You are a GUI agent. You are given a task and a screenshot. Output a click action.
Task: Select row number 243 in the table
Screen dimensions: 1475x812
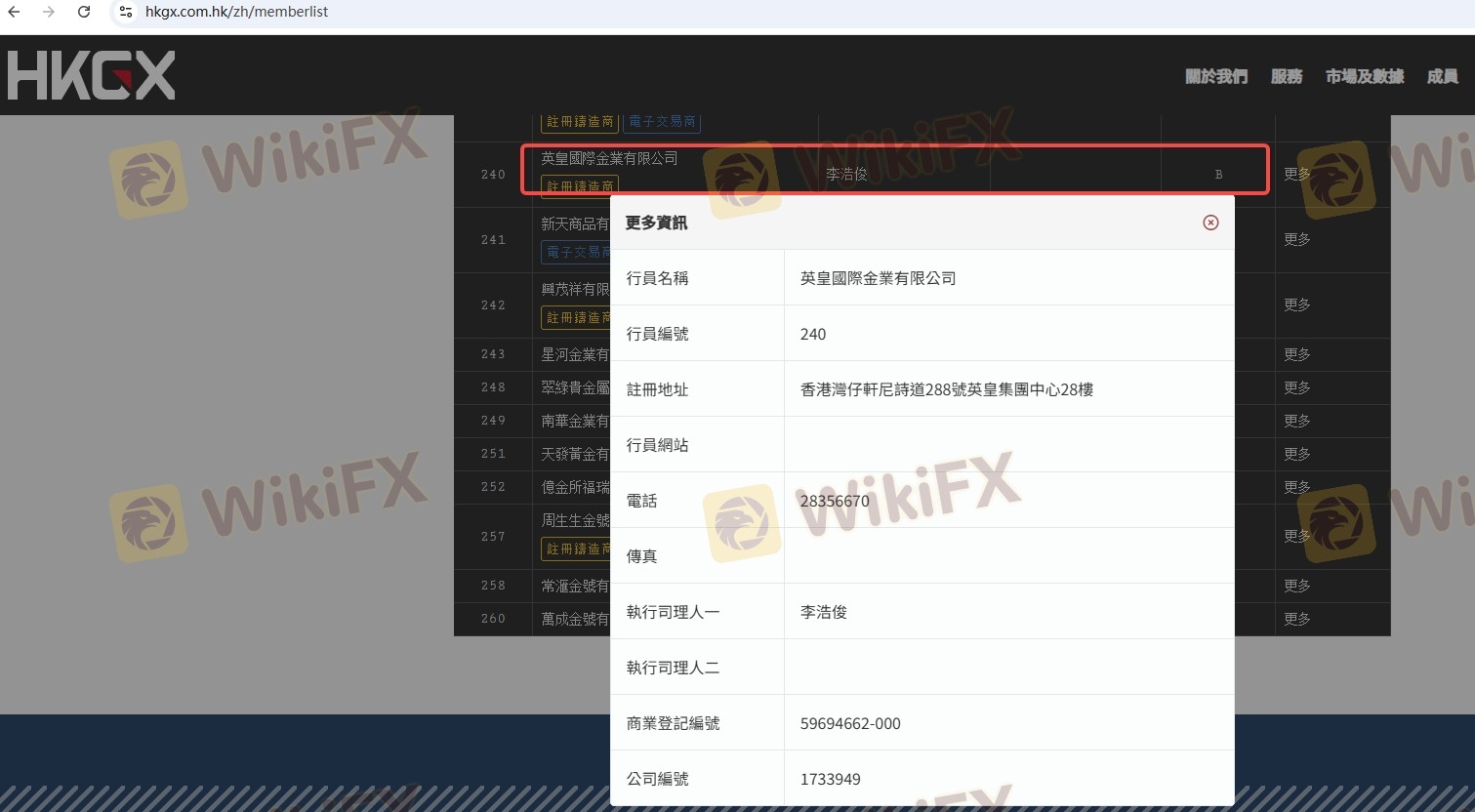click(493, 354)
